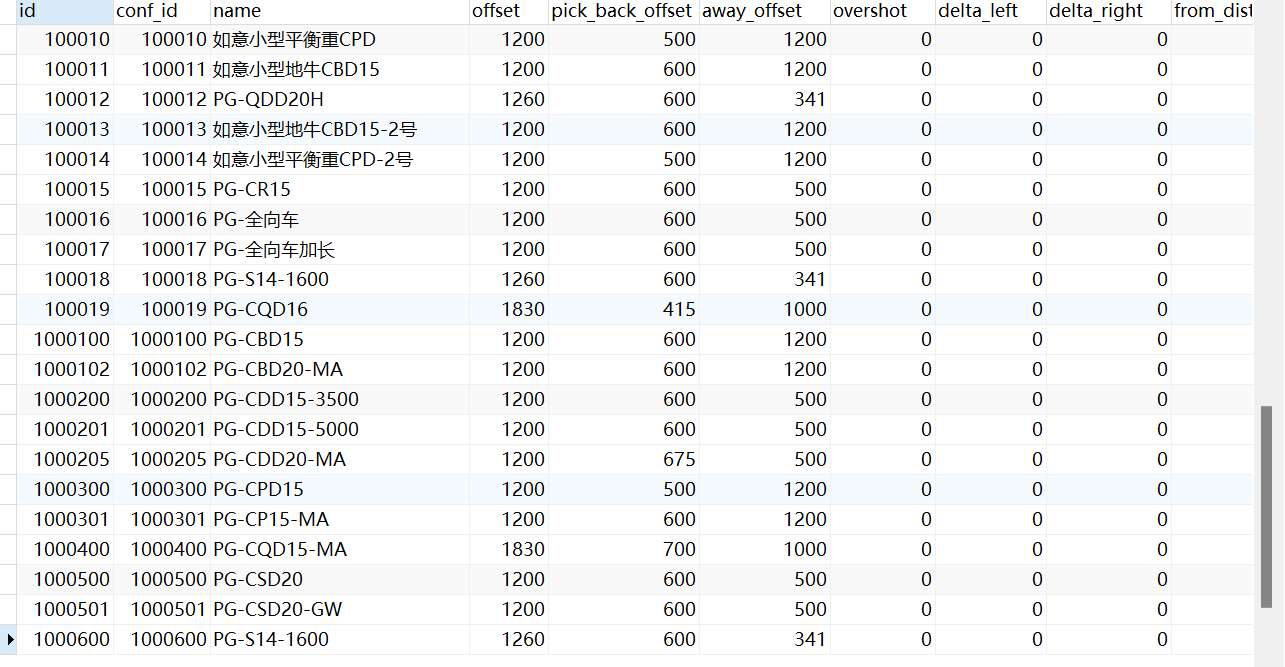Select the id cell 100010
Image resolution: width=1285 pixels, height=667 pixels.
pos(65,39)
